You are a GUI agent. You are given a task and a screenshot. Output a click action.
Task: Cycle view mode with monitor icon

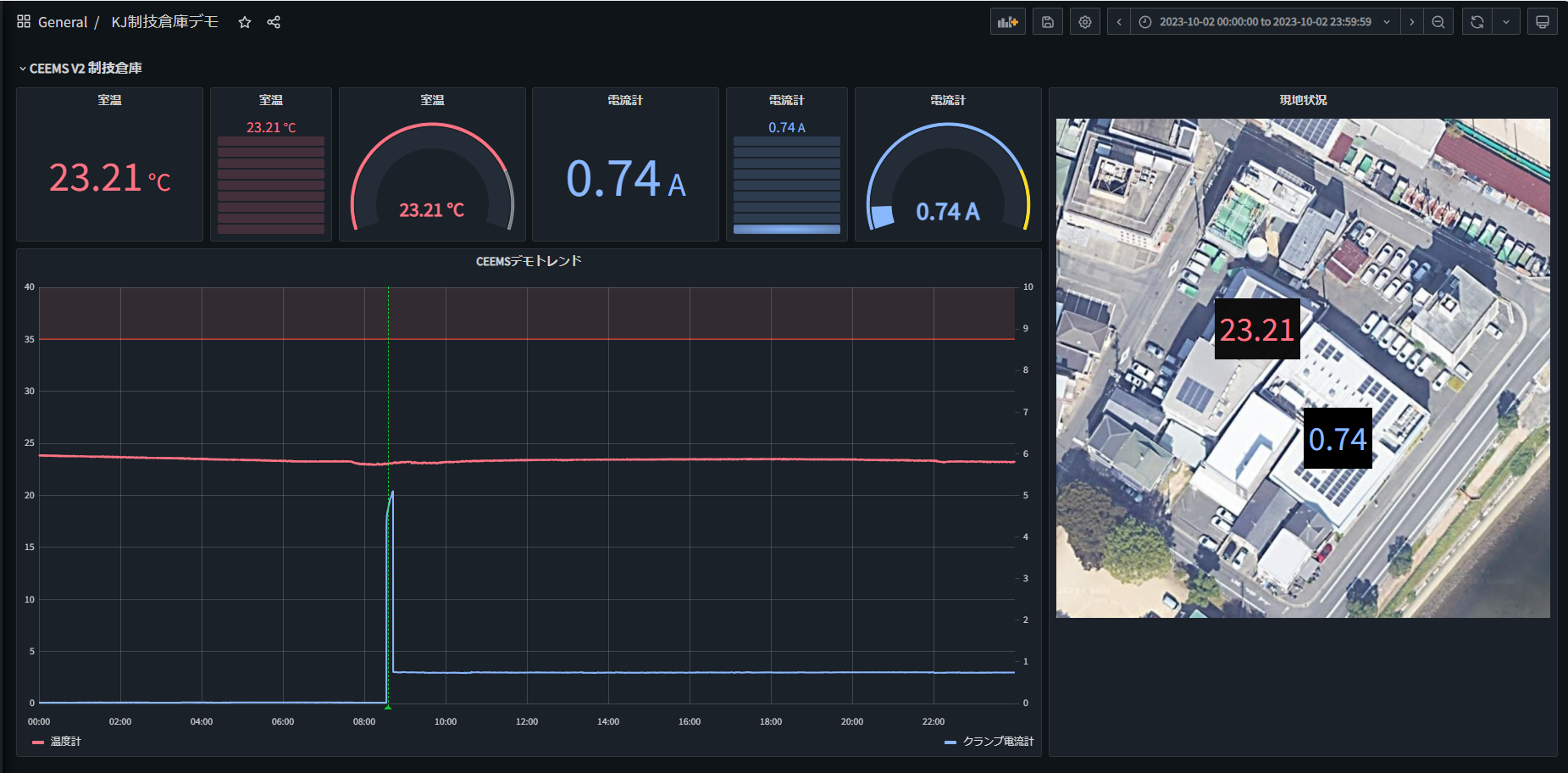click(x=1542, y=22)
